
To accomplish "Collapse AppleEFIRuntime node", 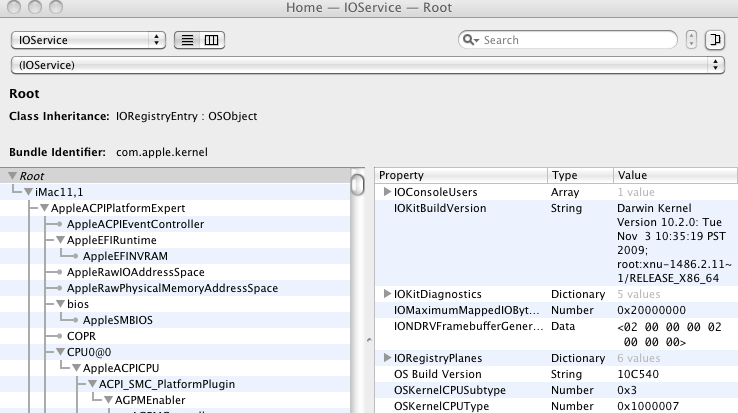I will [61, 240].
